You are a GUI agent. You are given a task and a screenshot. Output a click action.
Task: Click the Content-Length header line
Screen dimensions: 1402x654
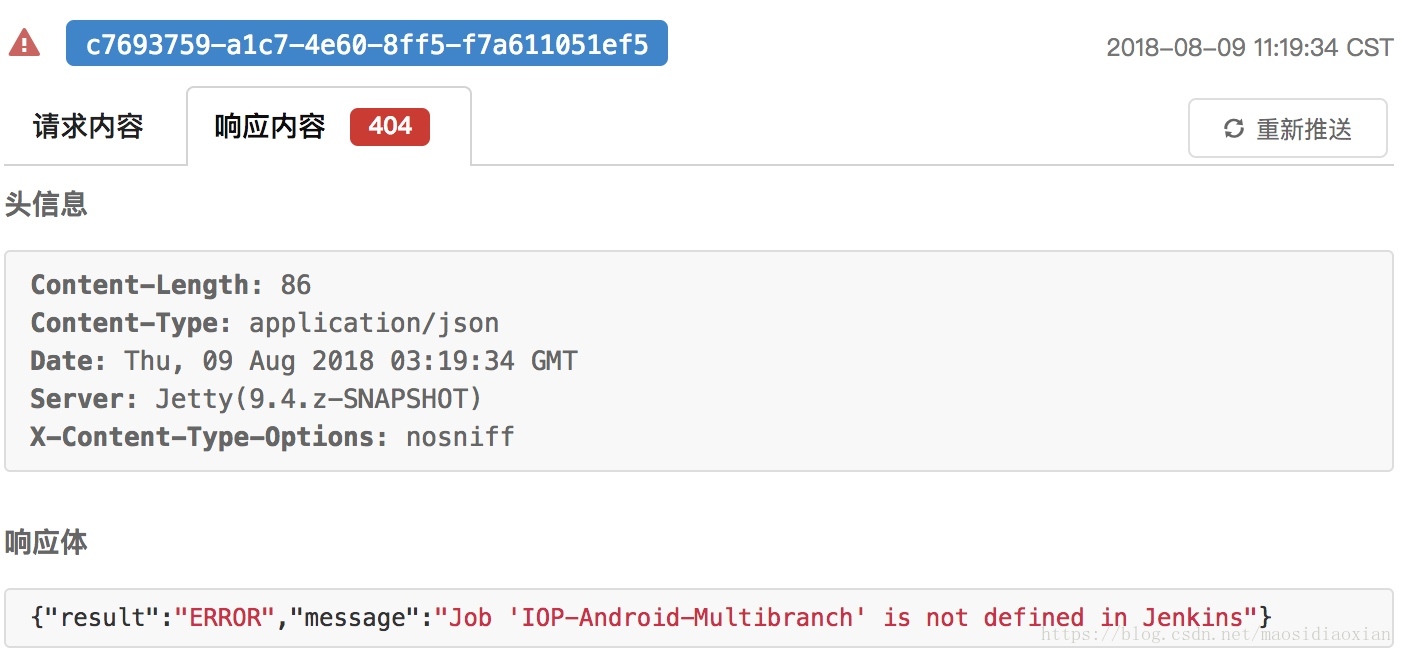coord(170,285)
